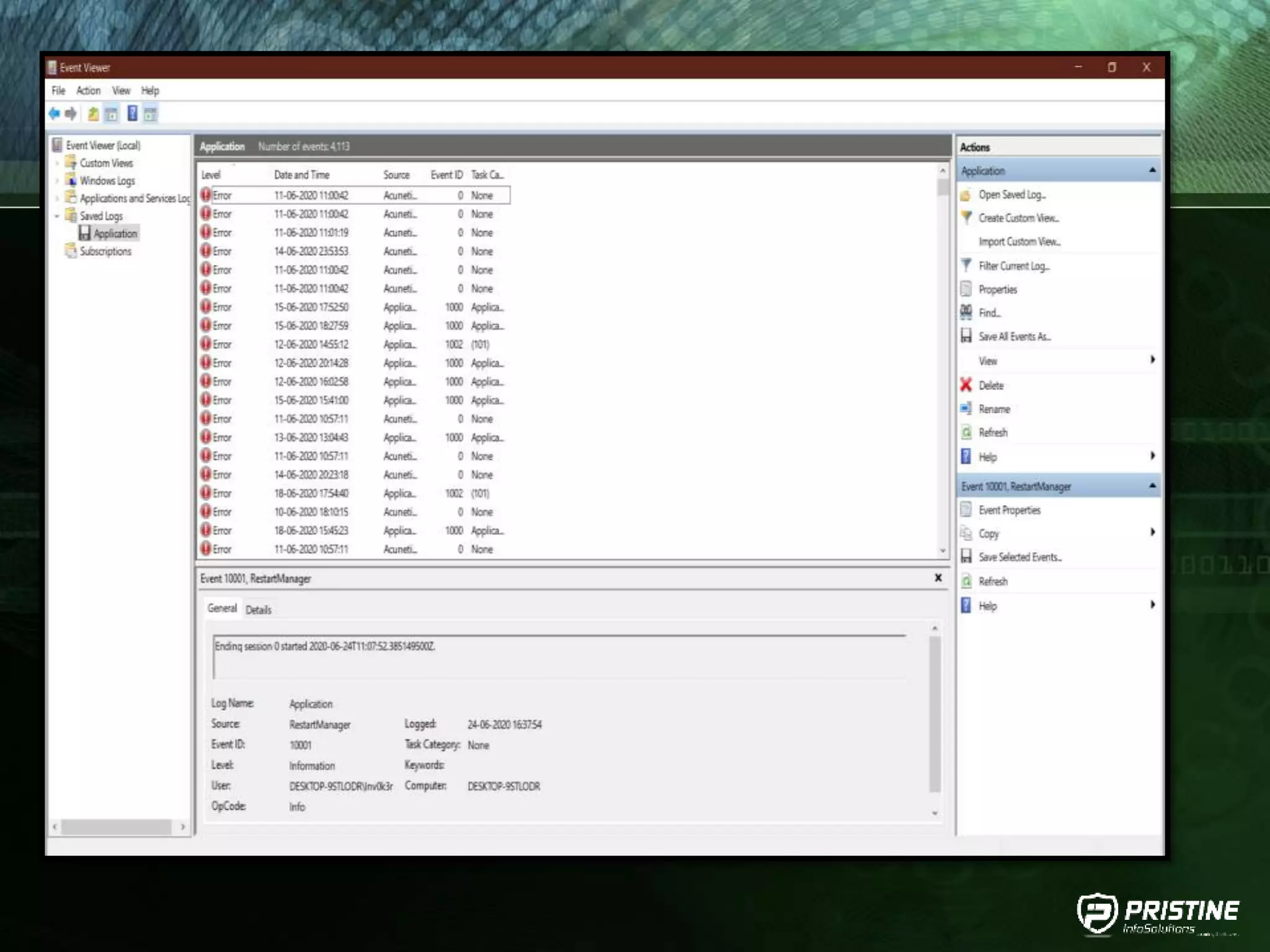Switch to the Details tab
This screenshot has width=1270, height=952.
point(258,610)
